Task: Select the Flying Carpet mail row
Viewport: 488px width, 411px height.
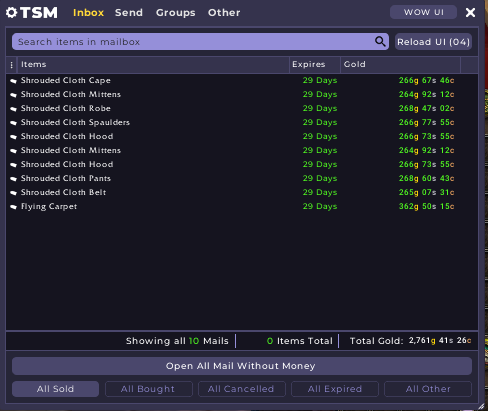Action: 242,207
